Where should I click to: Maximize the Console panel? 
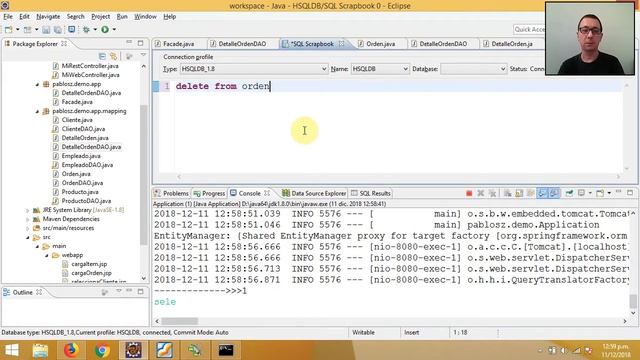[x=630, y=192]
